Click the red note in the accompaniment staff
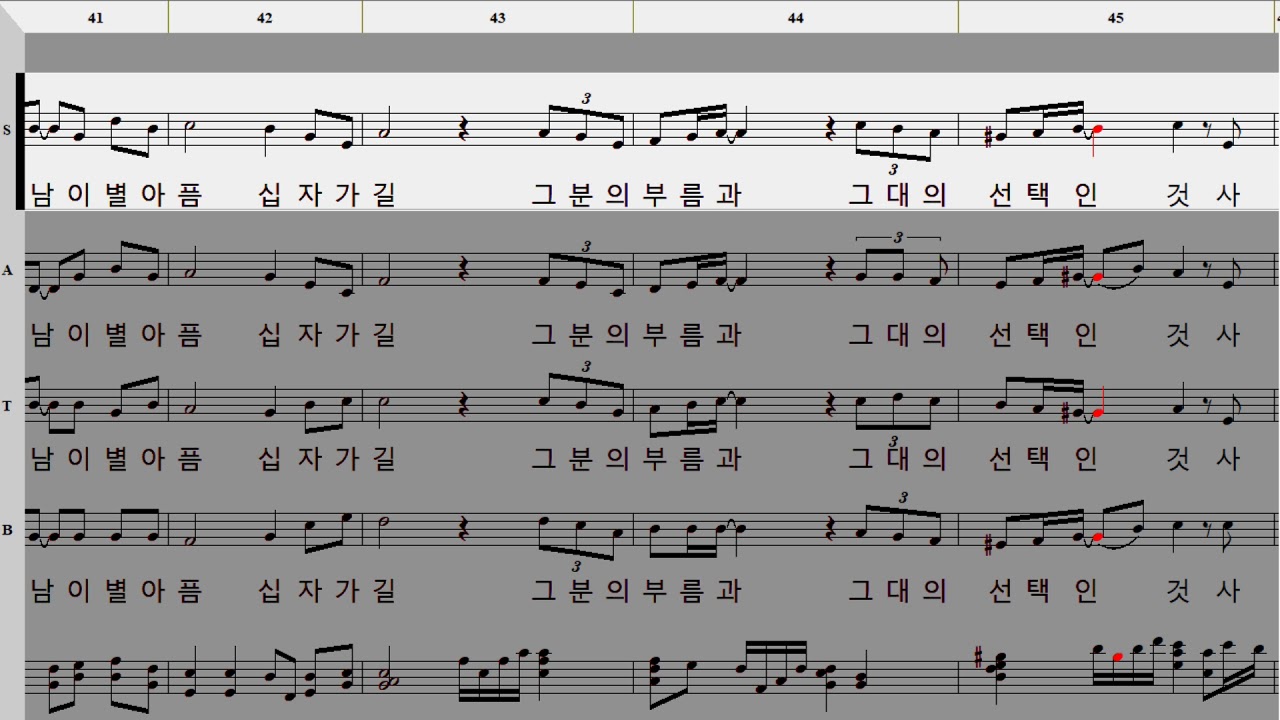1280x720 pixels. (x=1119, y=657)
